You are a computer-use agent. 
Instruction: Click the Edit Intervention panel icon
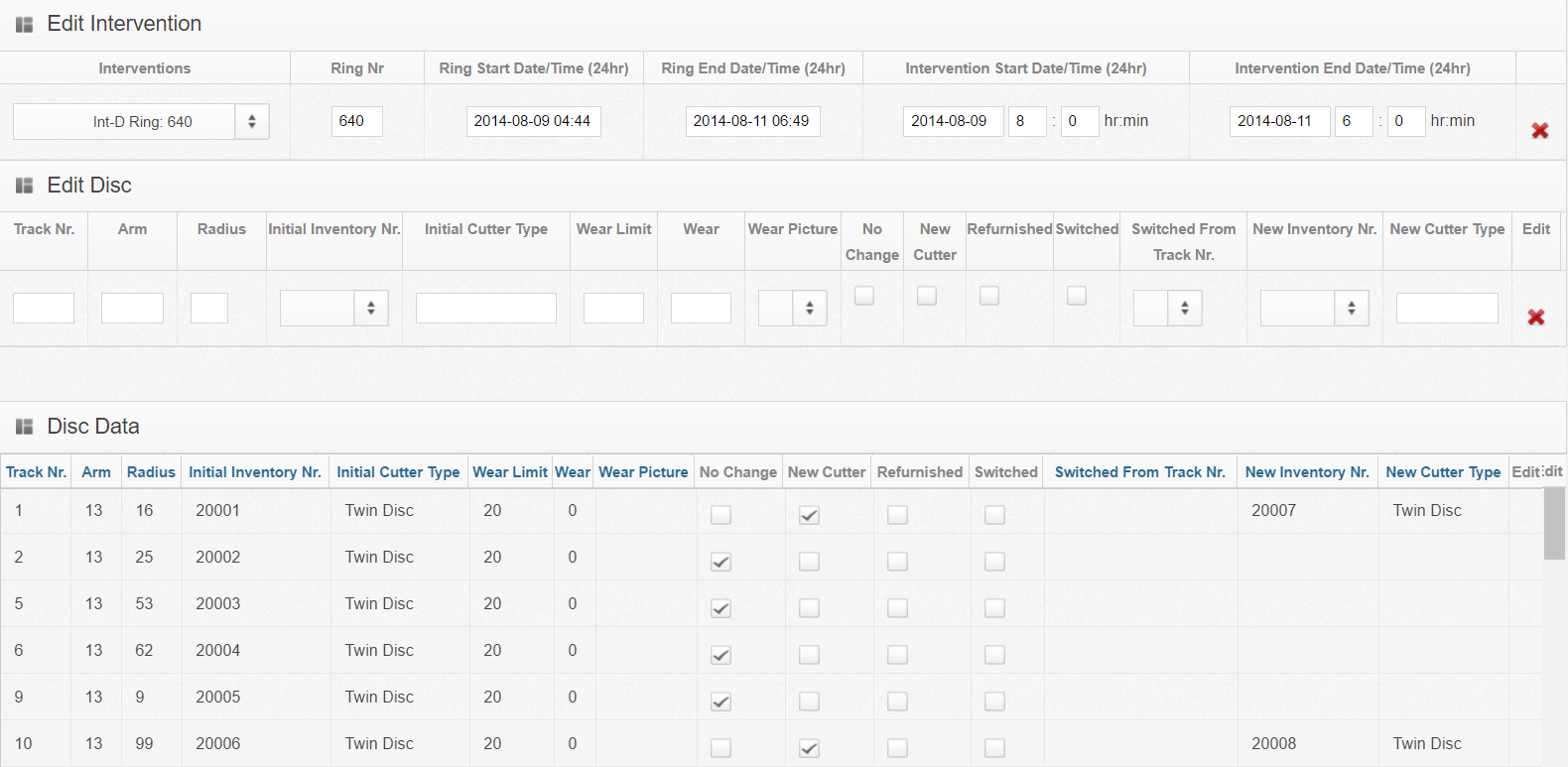[x=25, y=25]
